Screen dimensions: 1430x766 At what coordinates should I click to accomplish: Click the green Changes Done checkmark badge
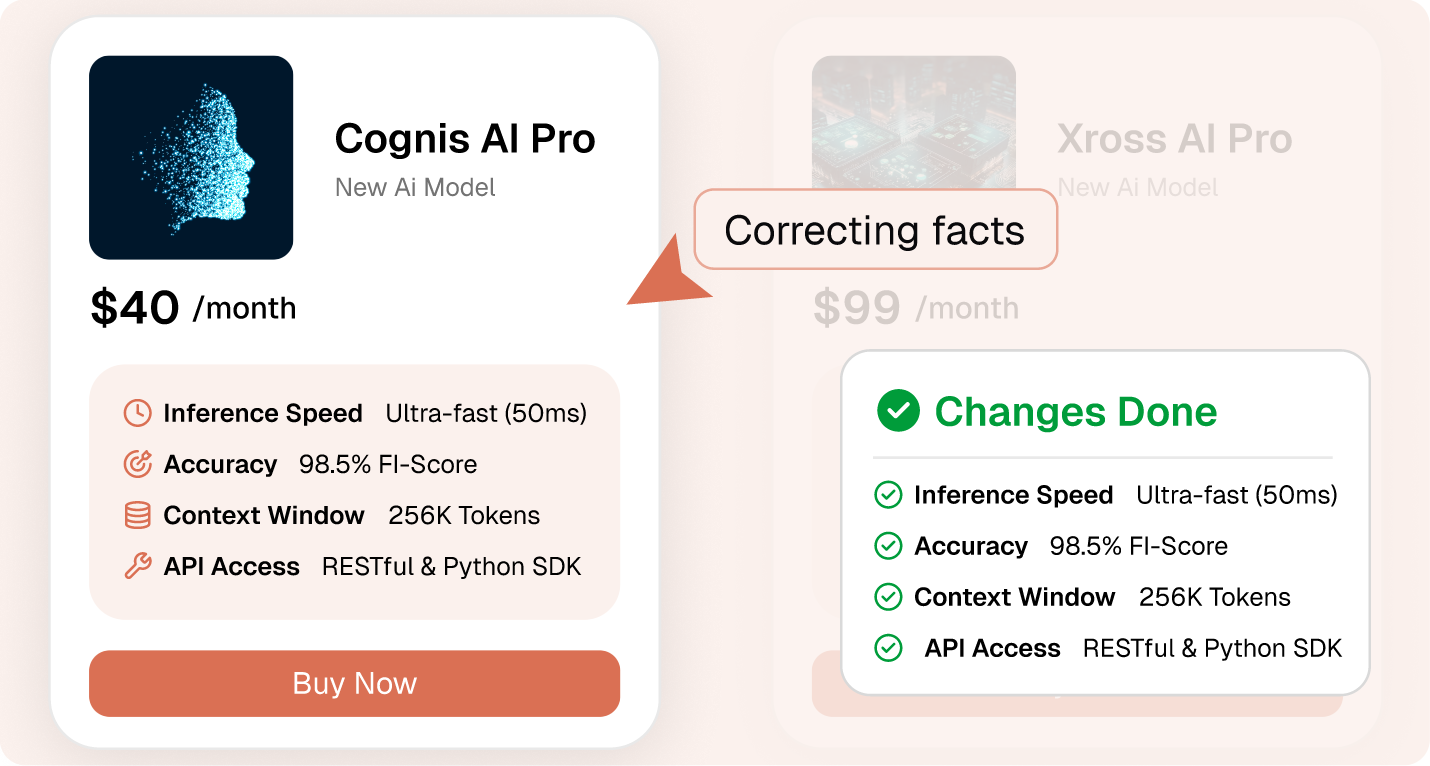point(897,411)
